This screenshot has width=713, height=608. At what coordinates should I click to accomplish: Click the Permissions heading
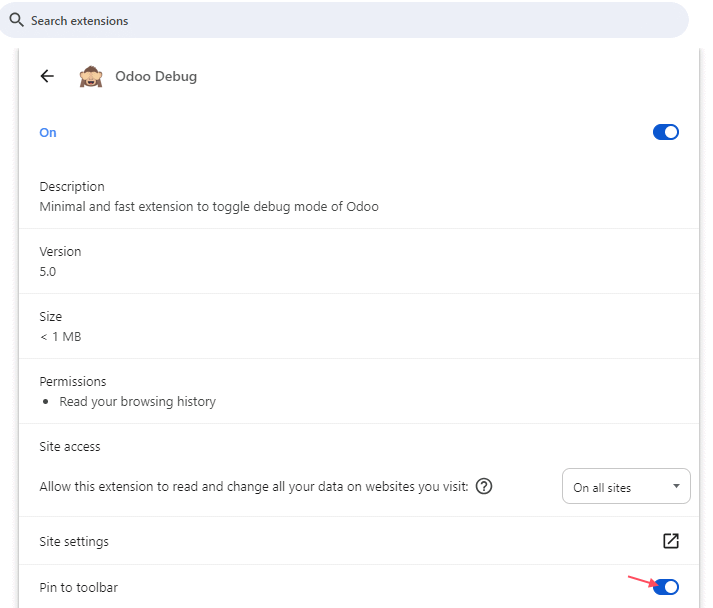coord(73,382)
